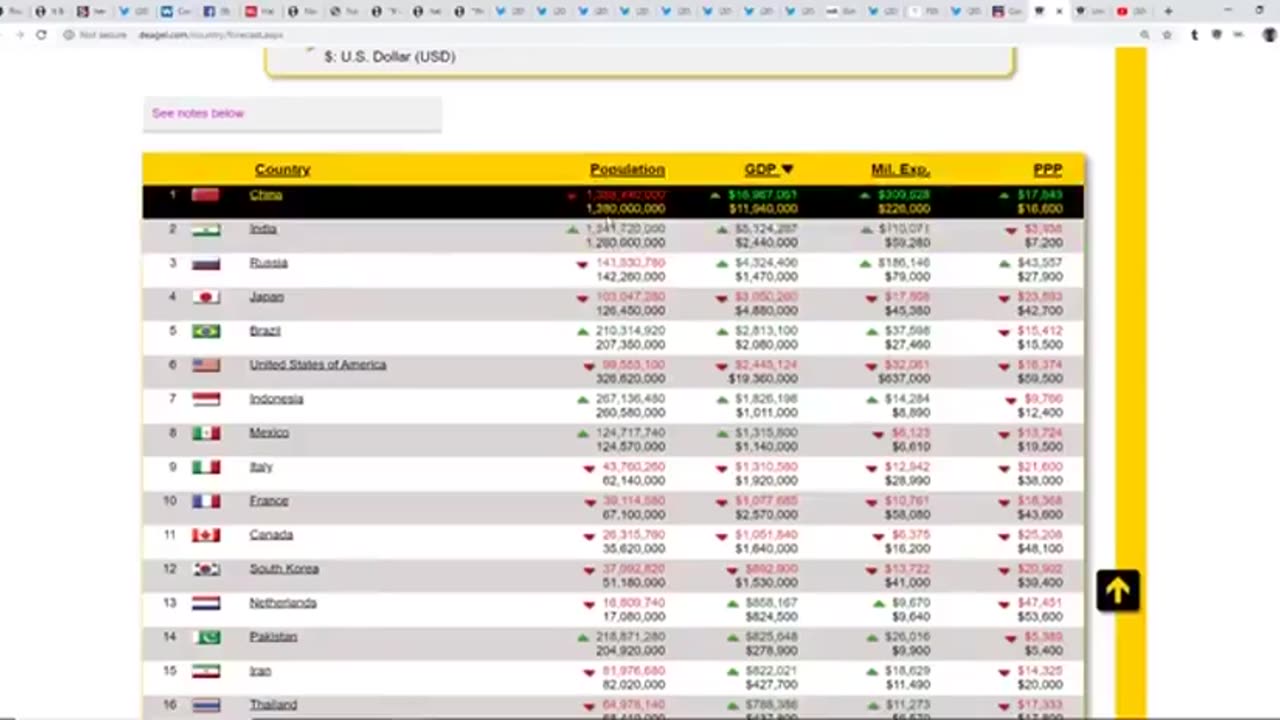The image size is (1280, 720).
Task: Open the Russia country link
Action: pos(268,263)
